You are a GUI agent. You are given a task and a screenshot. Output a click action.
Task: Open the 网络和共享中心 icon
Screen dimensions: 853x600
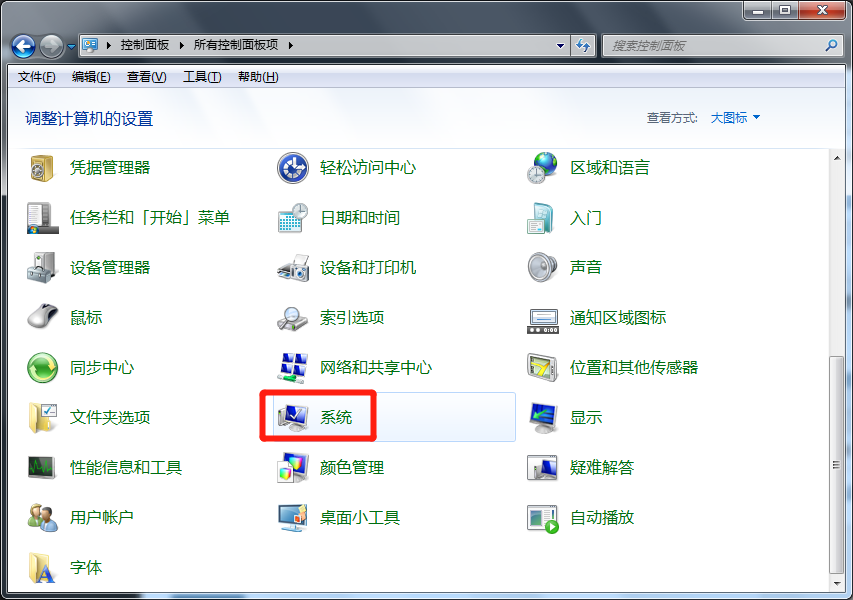293,368
